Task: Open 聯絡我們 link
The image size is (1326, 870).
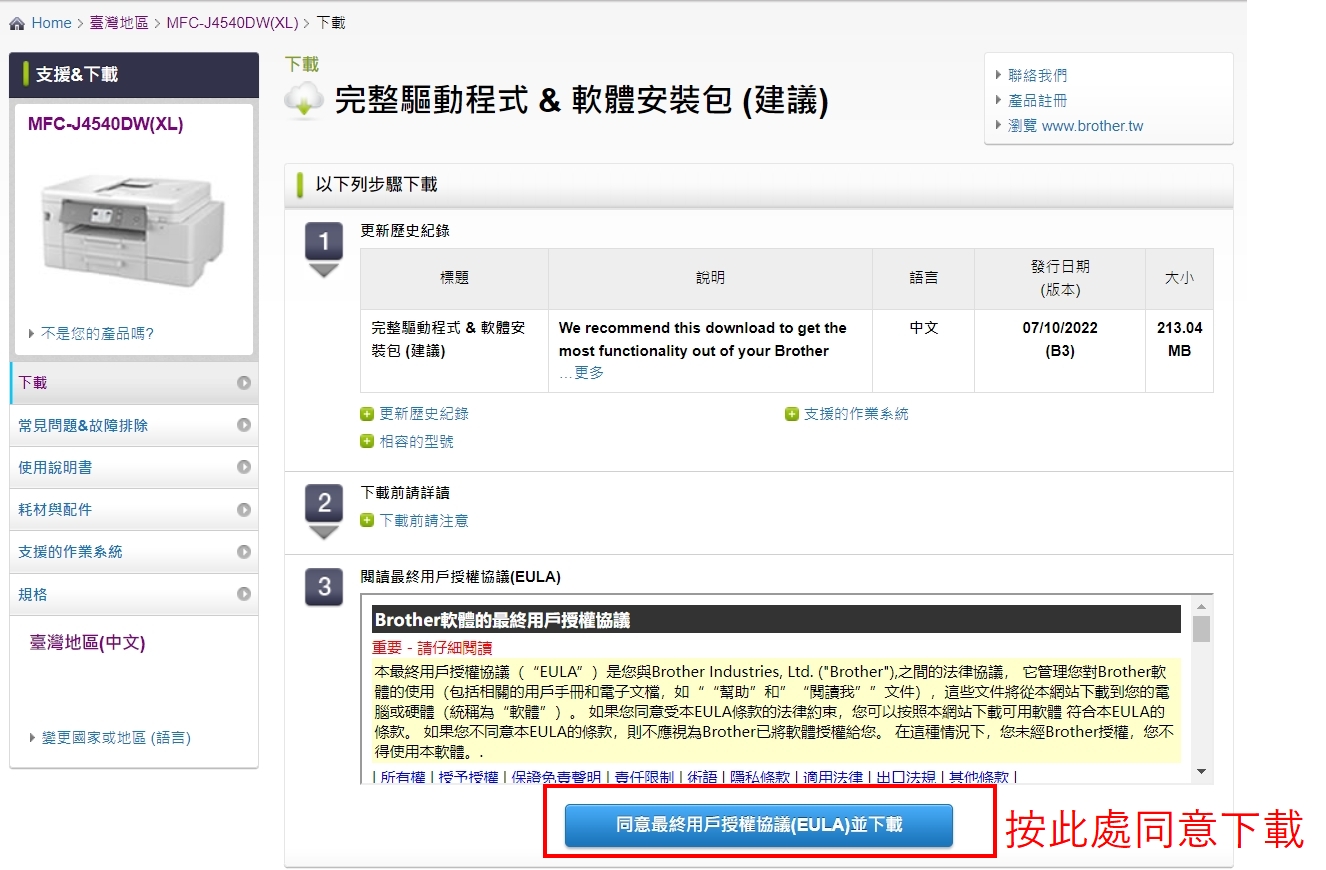Action: tap(1037, 75)
